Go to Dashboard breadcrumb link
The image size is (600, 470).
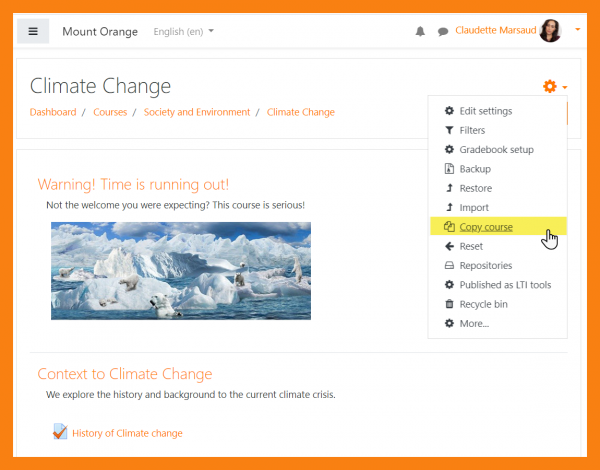[53, 112]
